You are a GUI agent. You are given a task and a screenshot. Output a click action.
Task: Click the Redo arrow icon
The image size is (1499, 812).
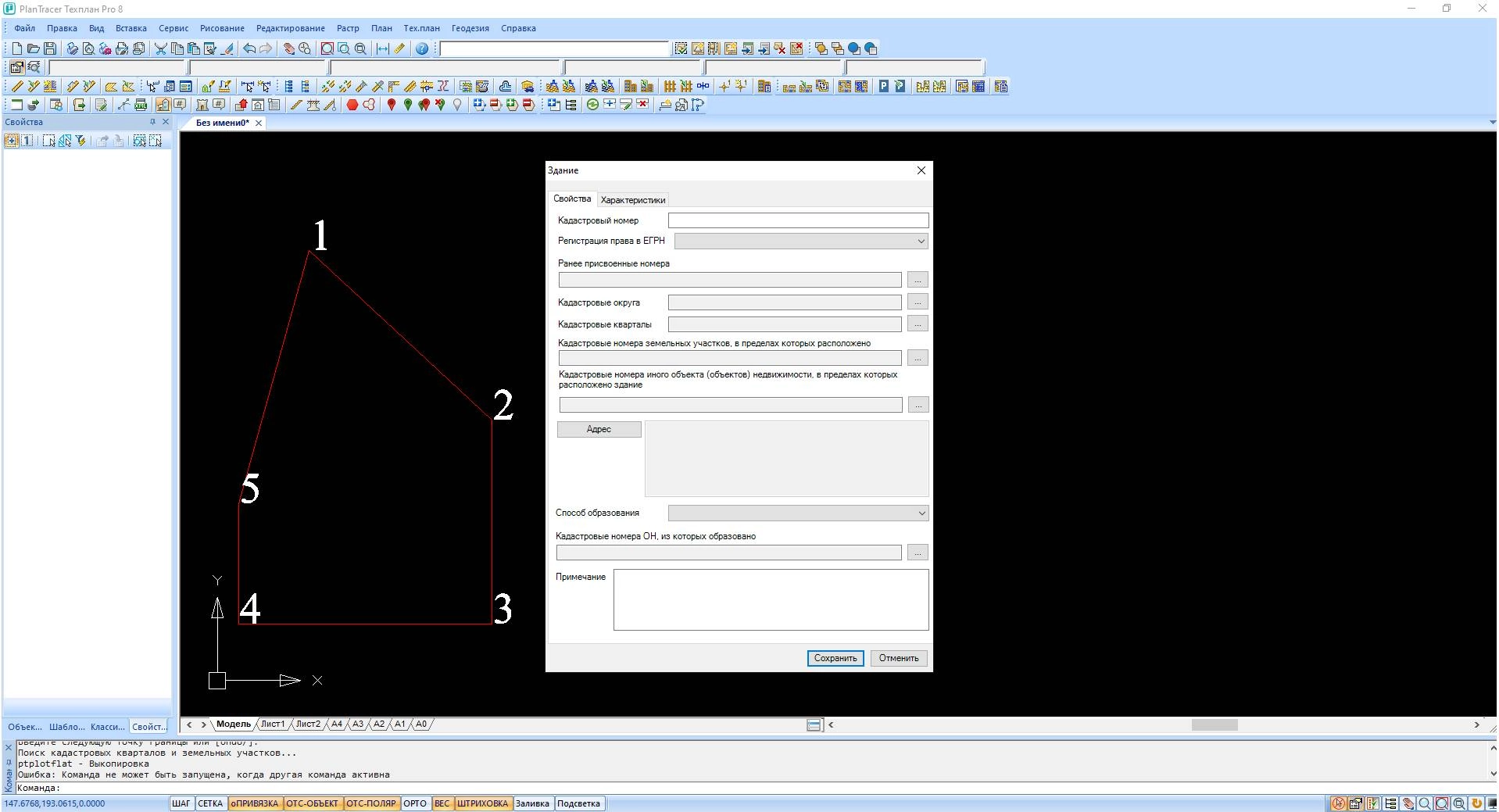pos(266,48)
